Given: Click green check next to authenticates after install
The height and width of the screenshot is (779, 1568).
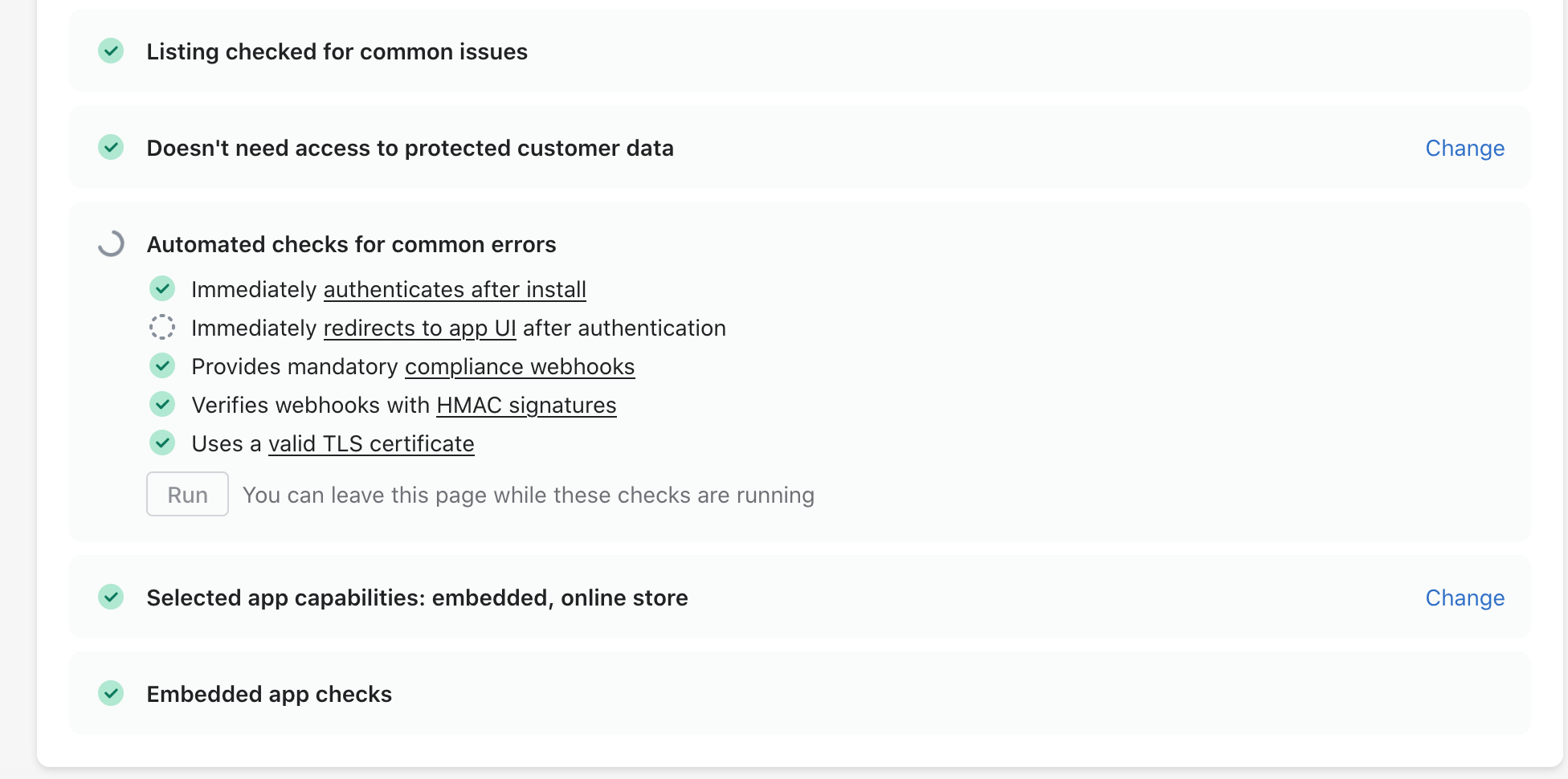Looking at the screenshot, I should [162, 289].
